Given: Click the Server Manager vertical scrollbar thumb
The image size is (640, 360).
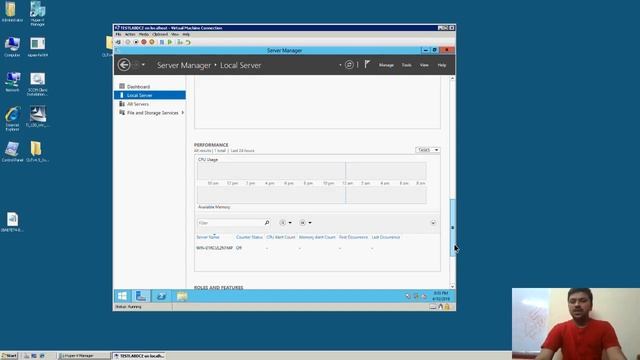Looking at the screenshot, I should (452, 227).
